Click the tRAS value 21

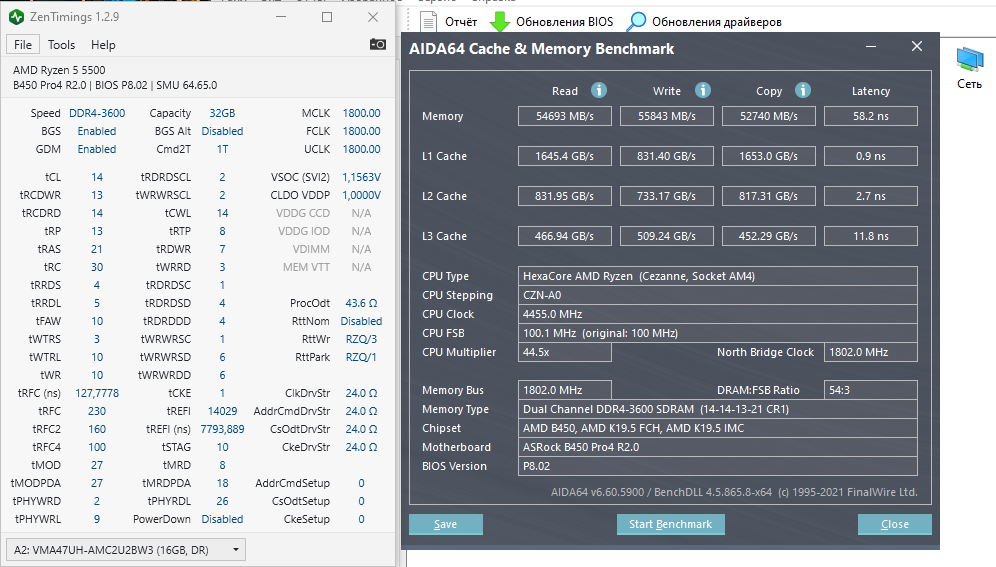click(x=97, y=249)
